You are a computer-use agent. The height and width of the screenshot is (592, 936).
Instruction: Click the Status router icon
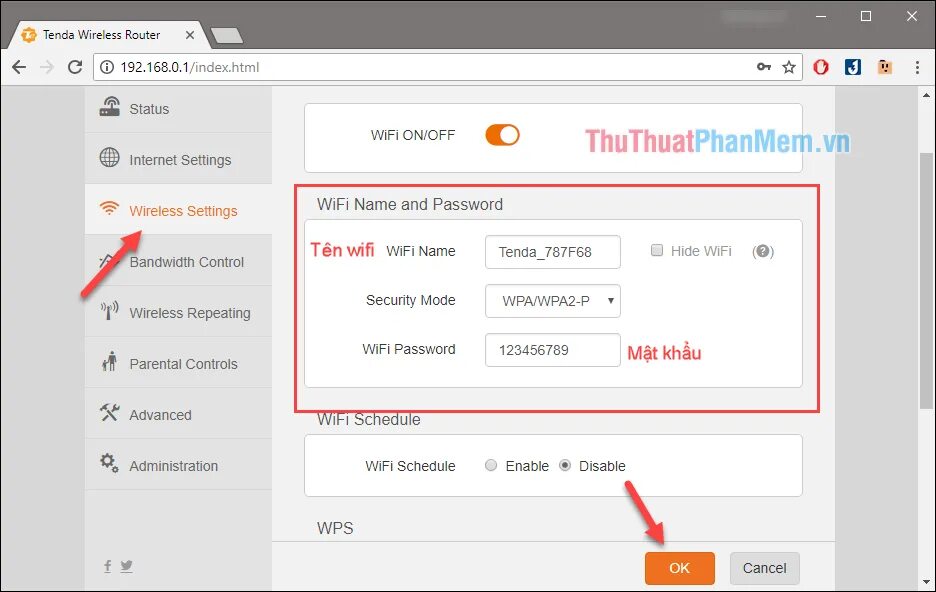coord(109,107)
